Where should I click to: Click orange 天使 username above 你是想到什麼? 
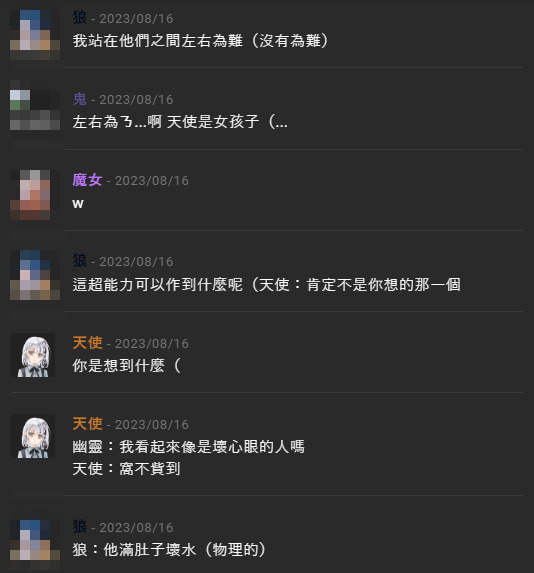click(87, 343)
